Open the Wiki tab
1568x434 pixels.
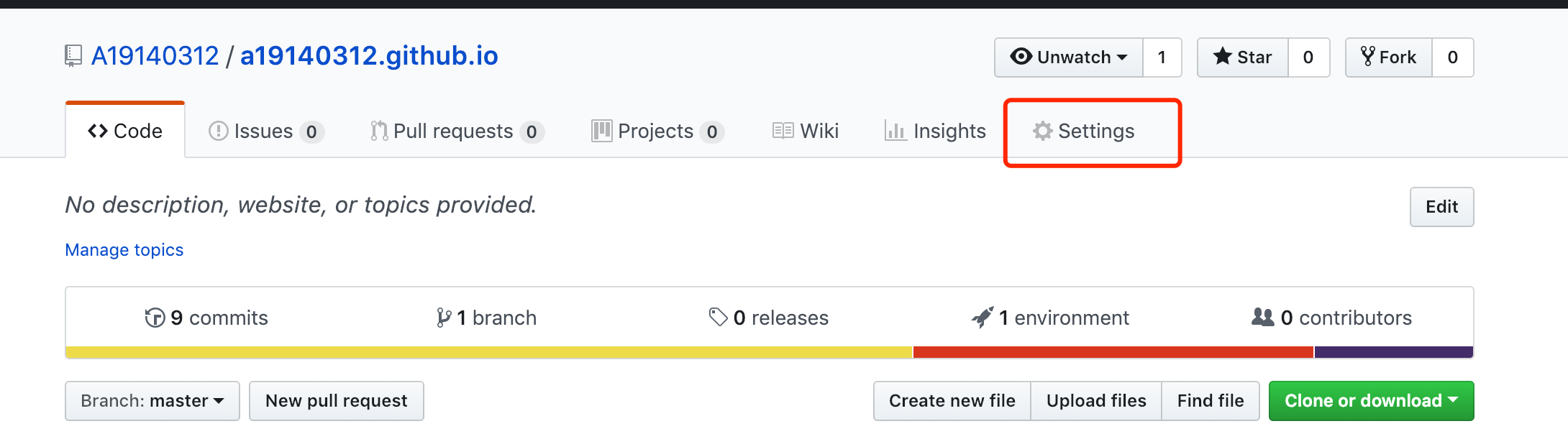[x=806, y=131]
